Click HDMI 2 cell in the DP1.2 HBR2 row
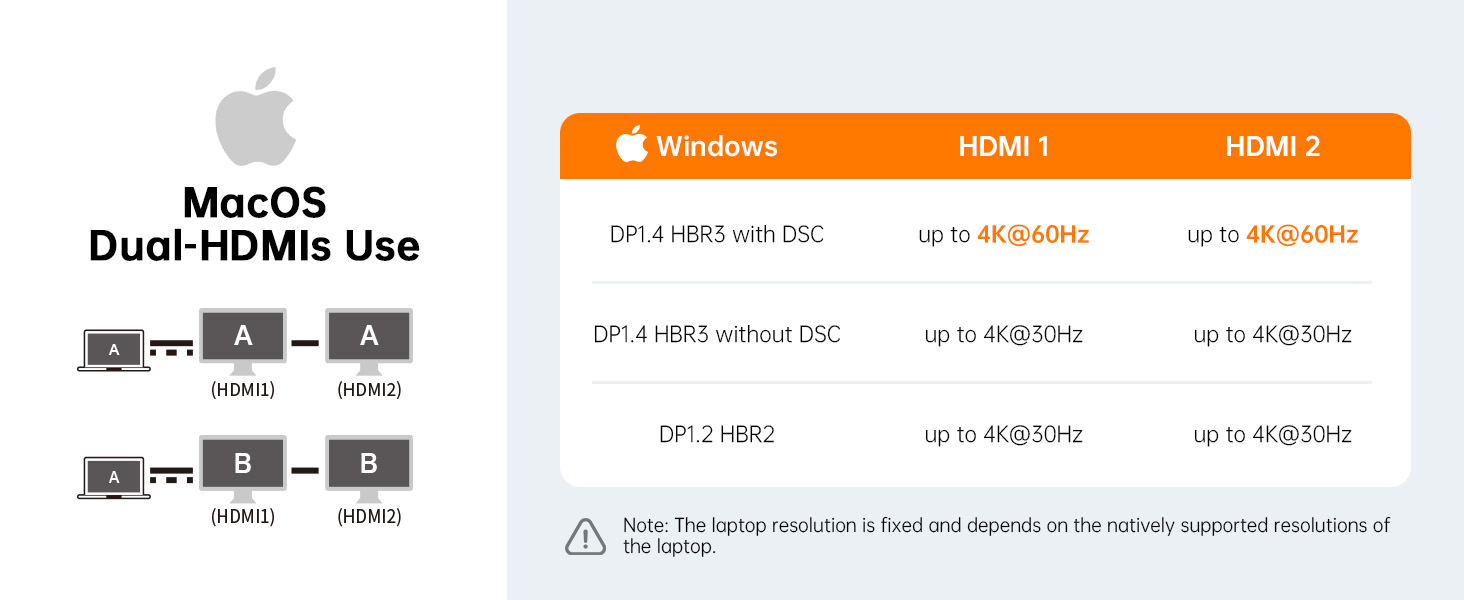Image resolution: width=1464 pixels, height=600 pixels. (x=1272, y=434)
